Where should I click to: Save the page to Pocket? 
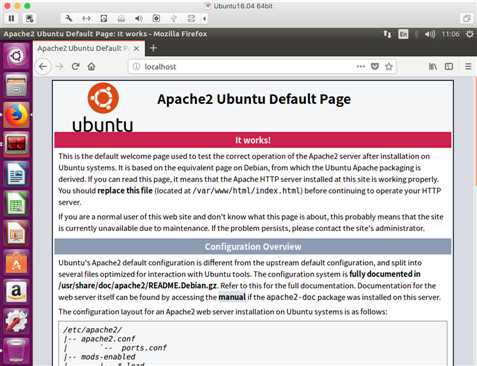coord(375,67)
